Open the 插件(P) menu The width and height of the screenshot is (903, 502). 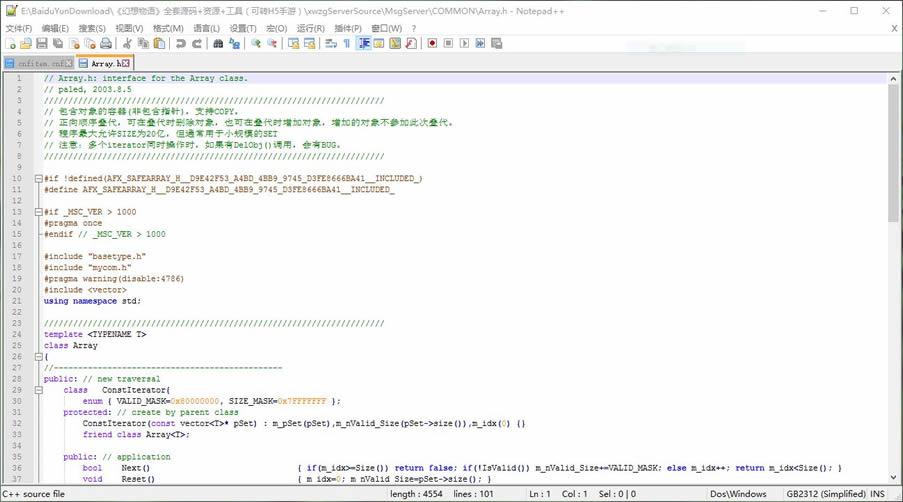(x=348, y=28)
